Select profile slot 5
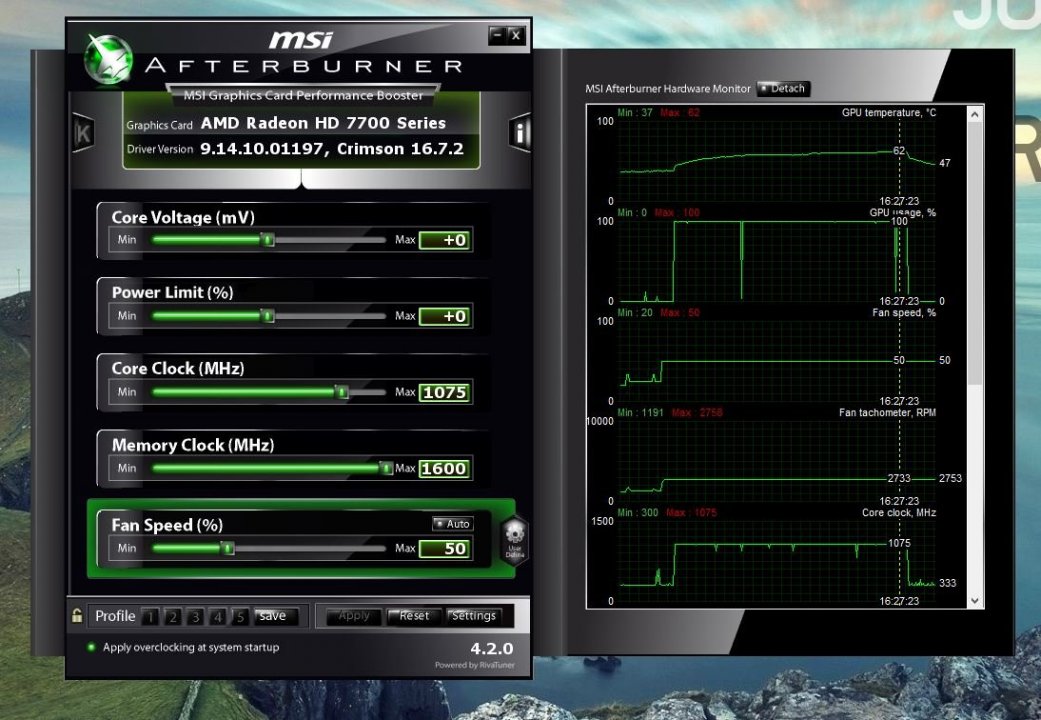Image resolution: width=1041 pixels, height=720 pixels. click(x=240, y=616)
